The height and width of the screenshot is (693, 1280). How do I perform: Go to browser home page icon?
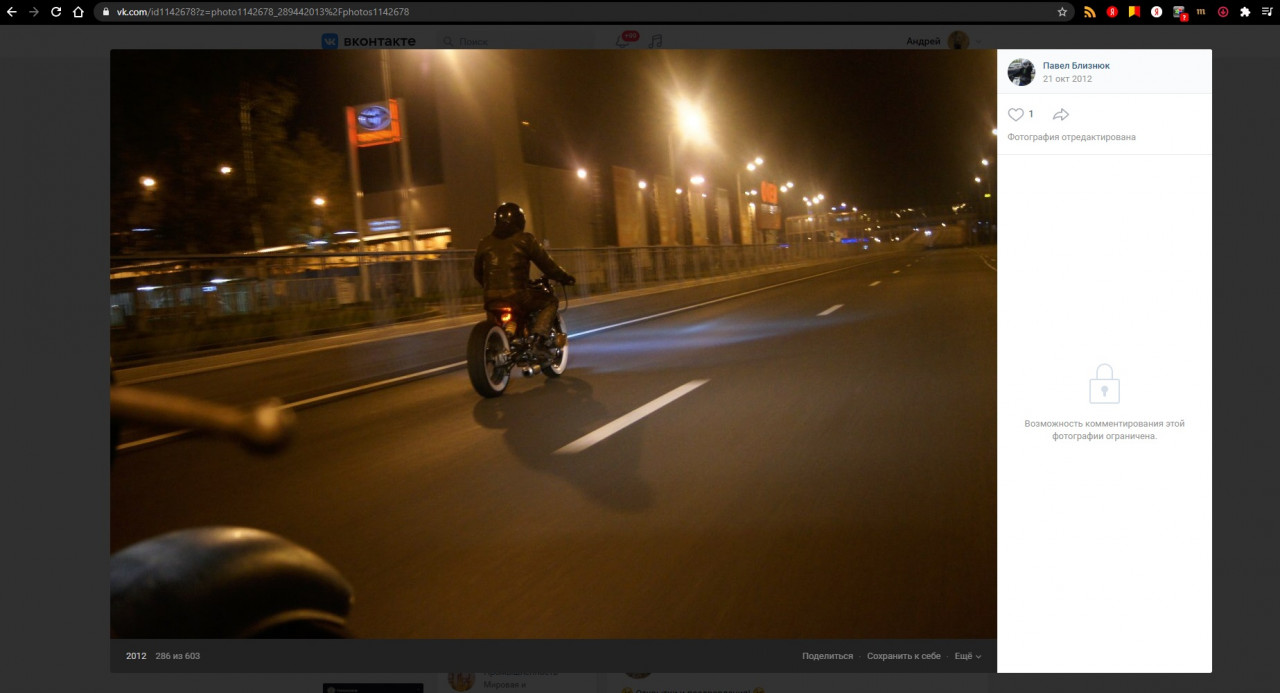point(78,12)
